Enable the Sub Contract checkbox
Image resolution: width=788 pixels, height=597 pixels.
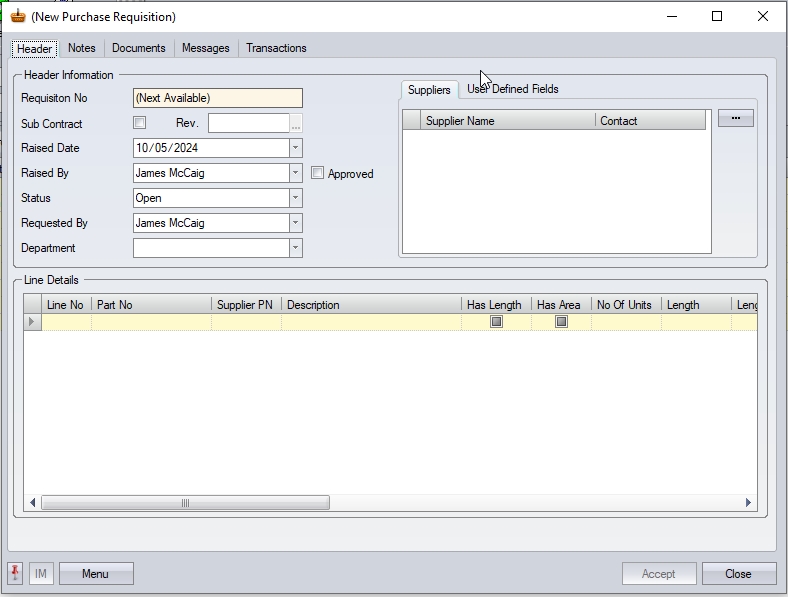pos(140,123)
